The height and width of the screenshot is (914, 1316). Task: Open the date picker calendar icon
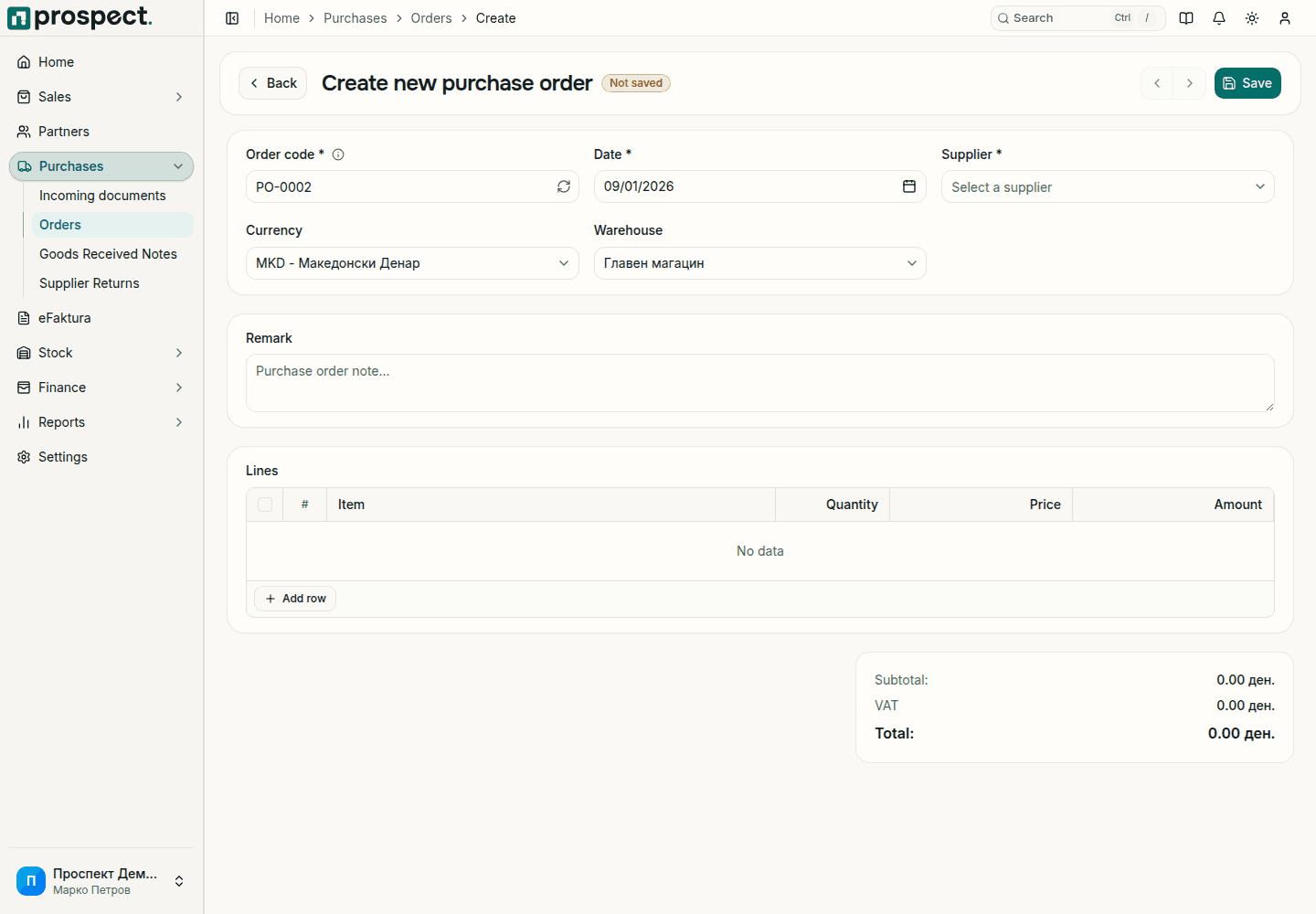click(x=909, y=186)
